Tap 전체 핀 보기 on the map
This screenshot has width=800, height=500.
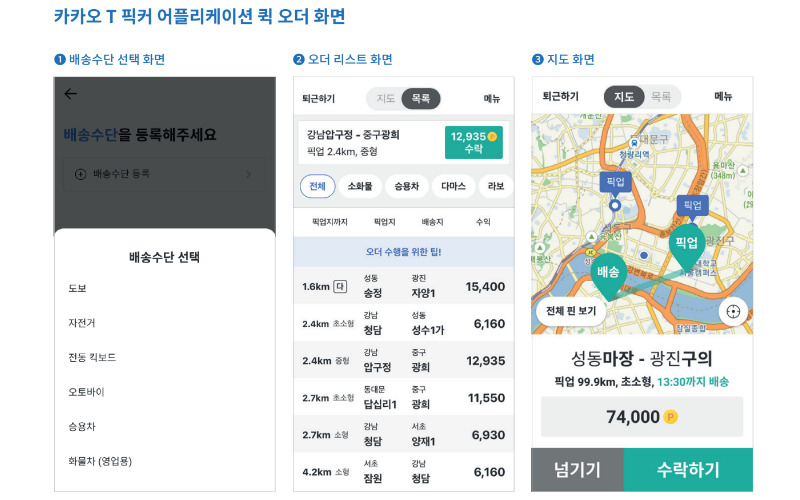coord(571,311)
